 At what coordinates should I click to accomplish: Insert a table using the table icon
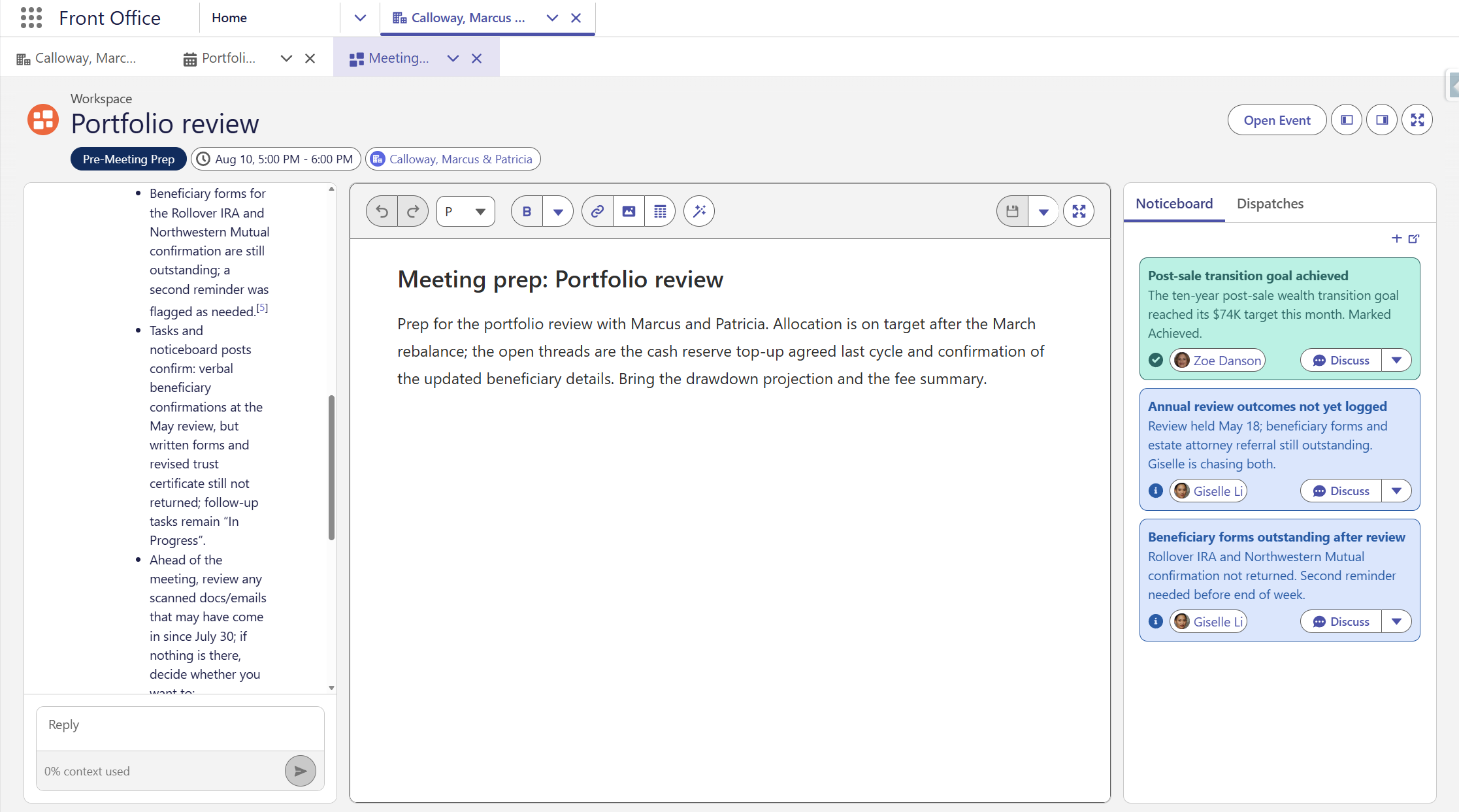[x=660, y=212]
